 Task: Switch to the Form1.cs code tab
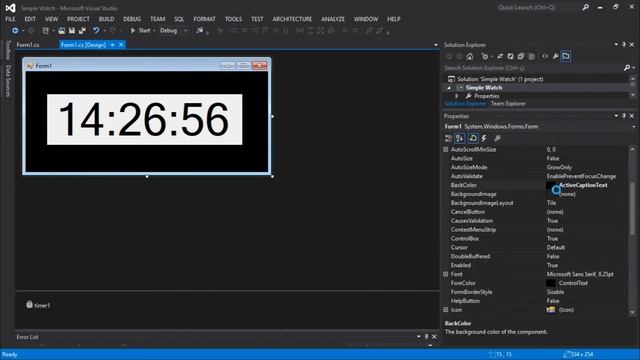tap(28, 45)
